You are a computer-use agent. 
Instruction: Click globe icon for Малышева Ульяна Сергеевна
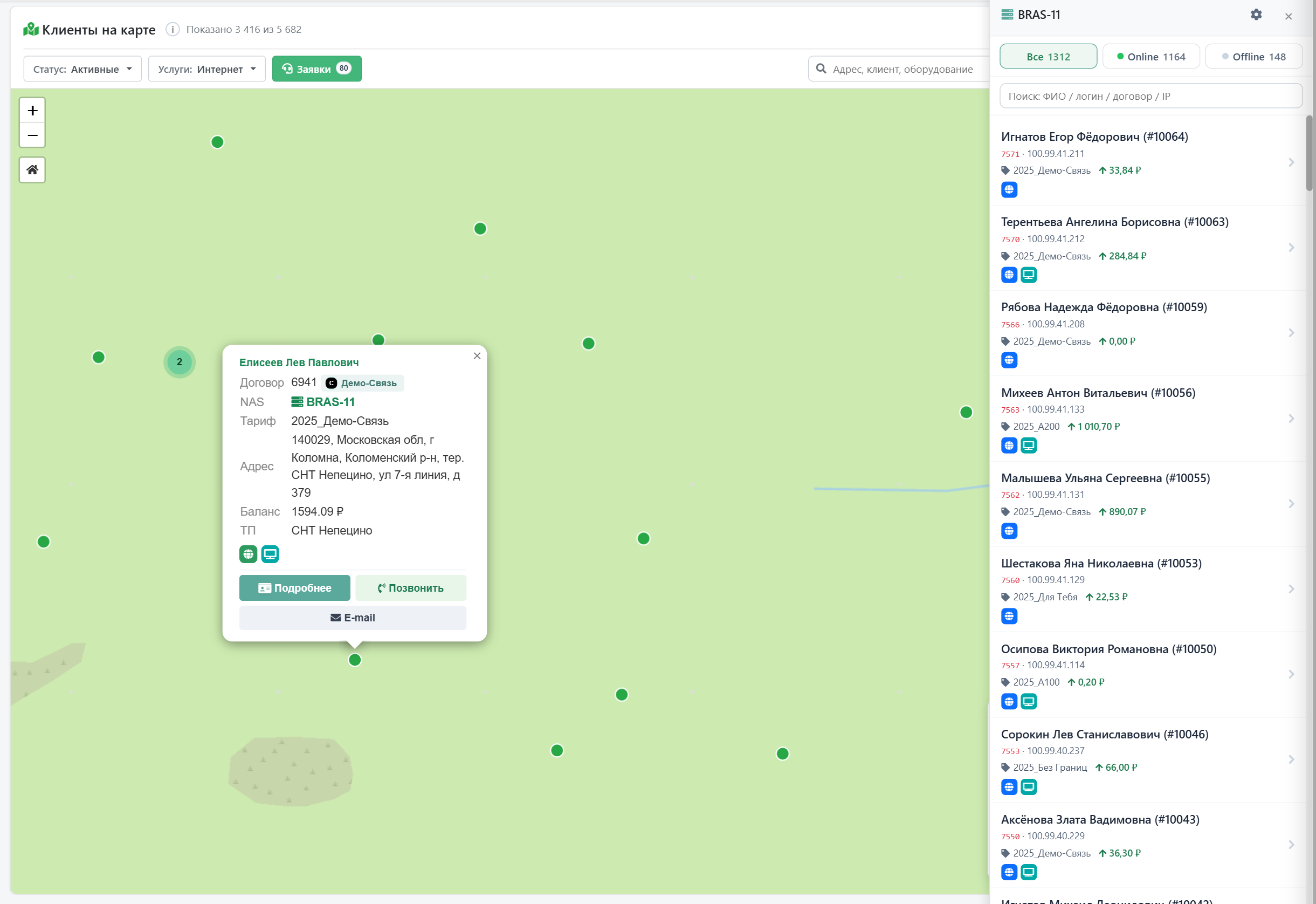point(1009,531)
